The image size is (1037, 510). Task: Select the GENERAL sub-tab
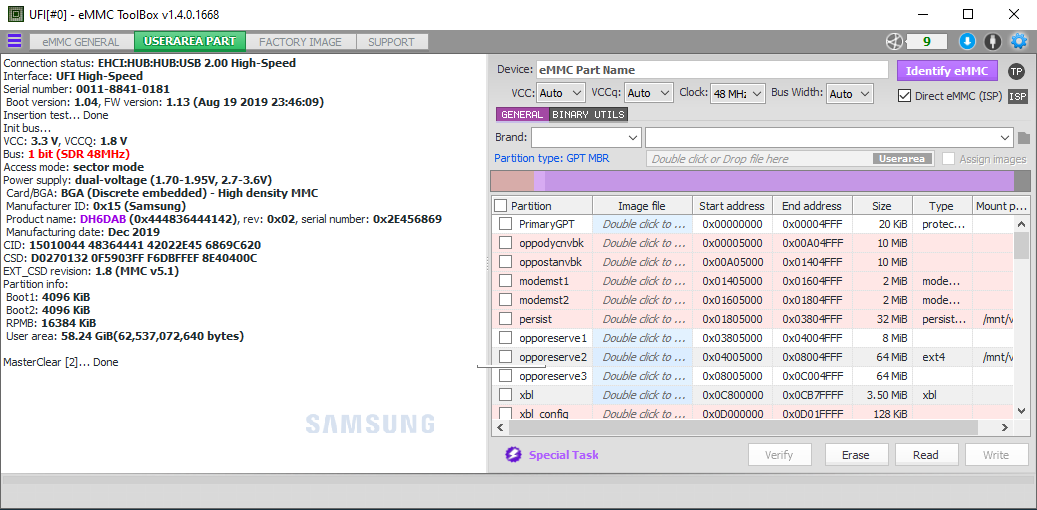(x=522, y=114)
